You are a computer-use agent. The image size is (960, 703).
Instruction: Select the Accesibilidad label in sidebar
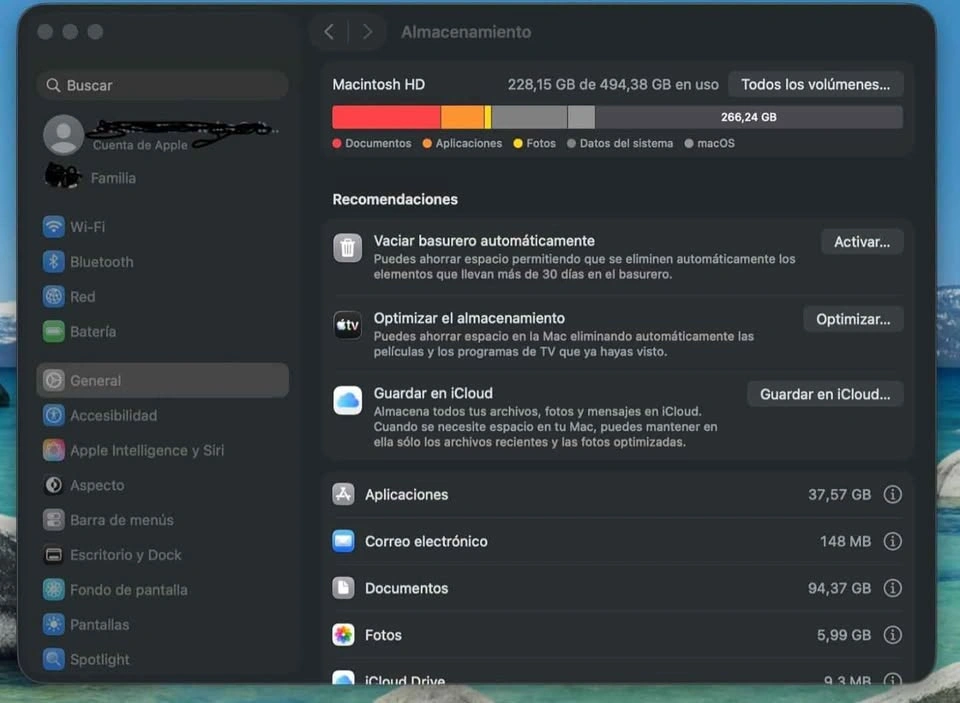coord(113,415)
